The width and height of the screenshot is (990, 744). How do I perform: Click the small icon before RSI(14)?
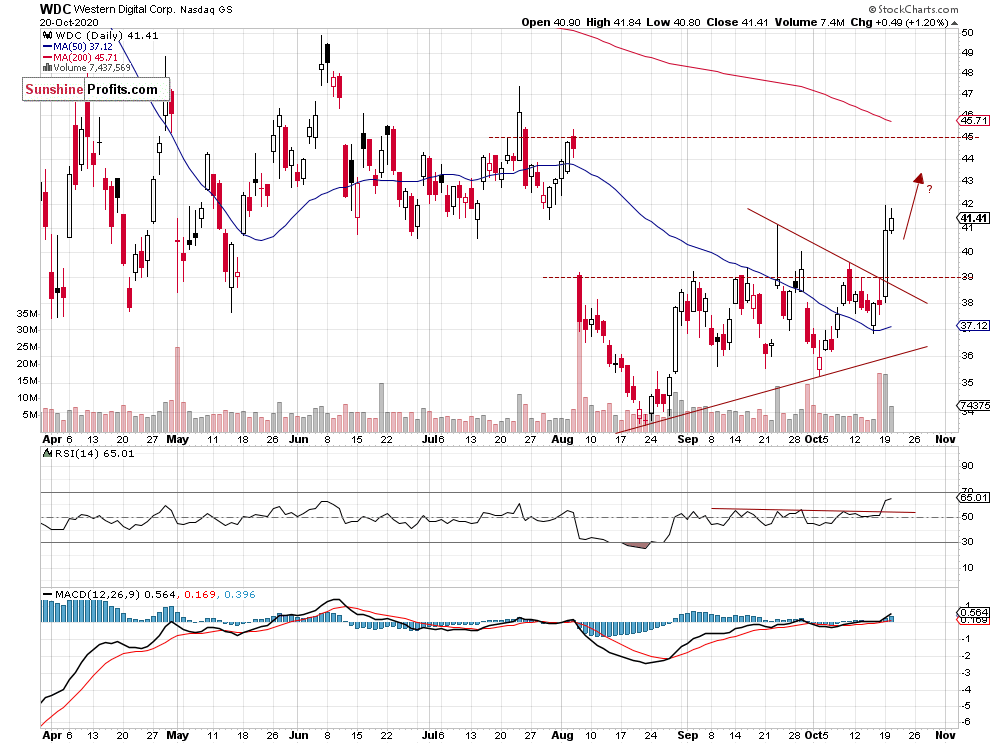point(47,453)
